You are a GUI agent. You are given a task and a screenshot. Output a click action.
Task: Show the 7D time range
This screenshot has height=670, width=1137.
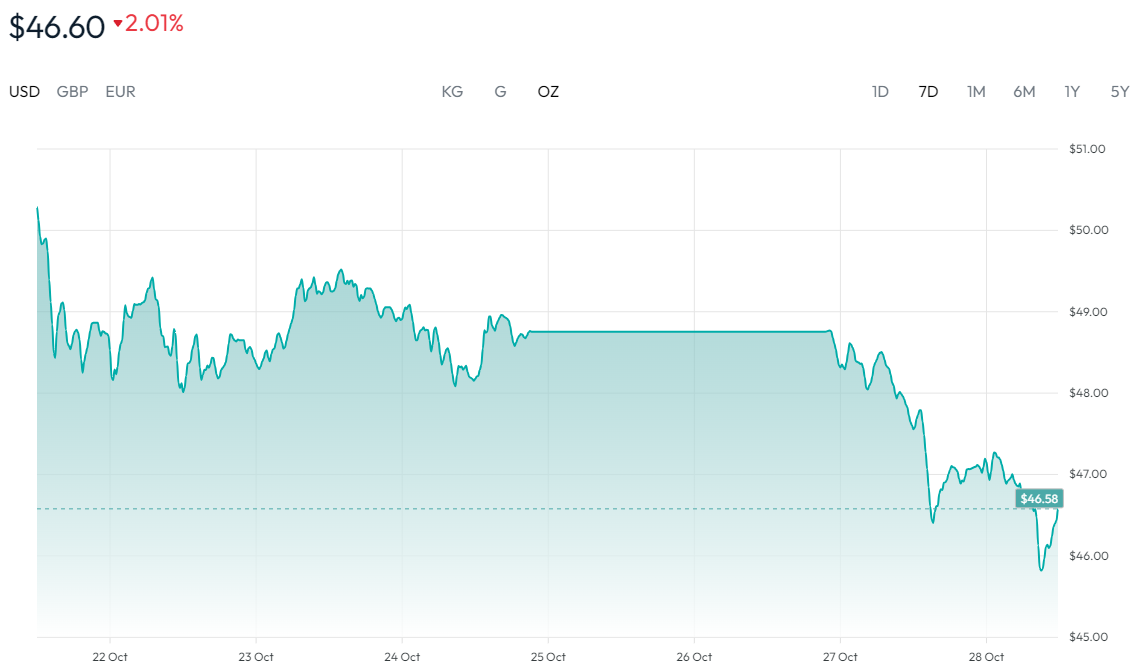point(928,92)
